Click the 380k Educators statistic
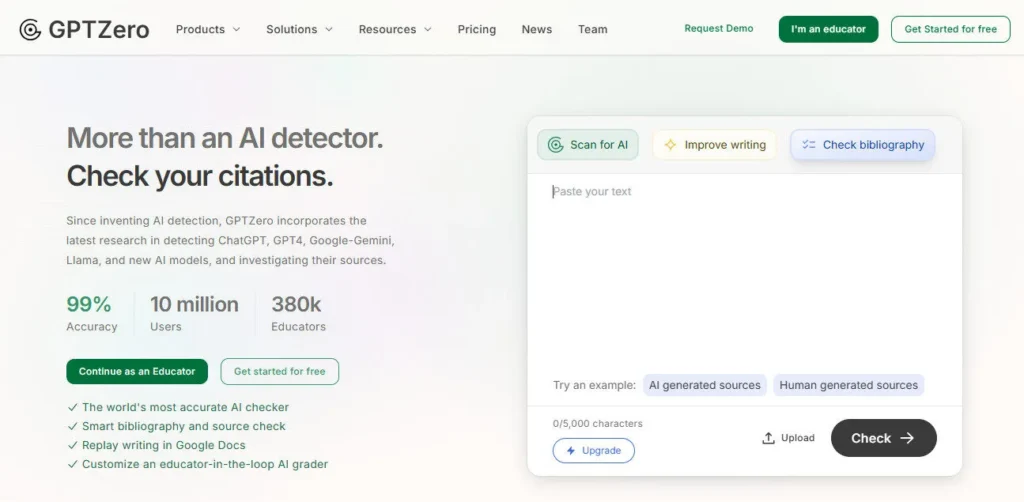 point(298,313)
